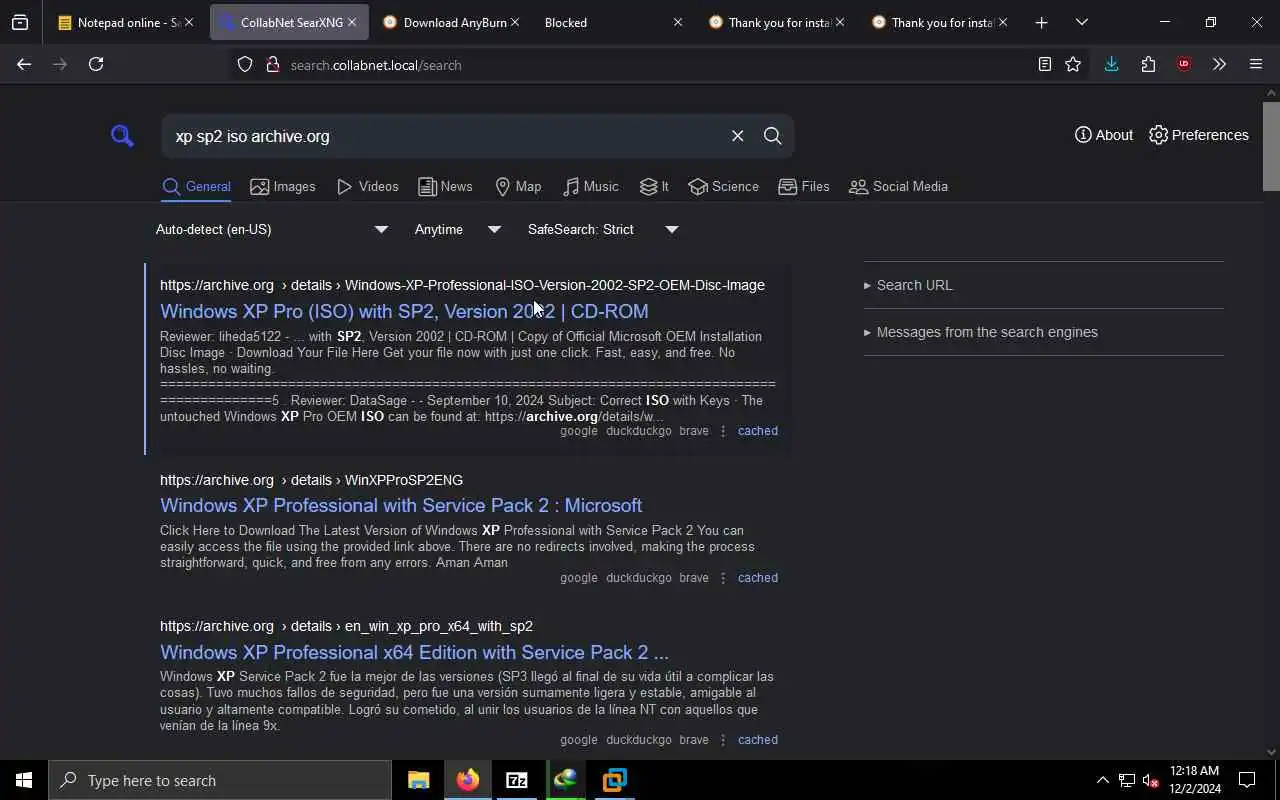Open a new browser tab
Viewport: 1280px width, 800px height.
coord(1041,22)
